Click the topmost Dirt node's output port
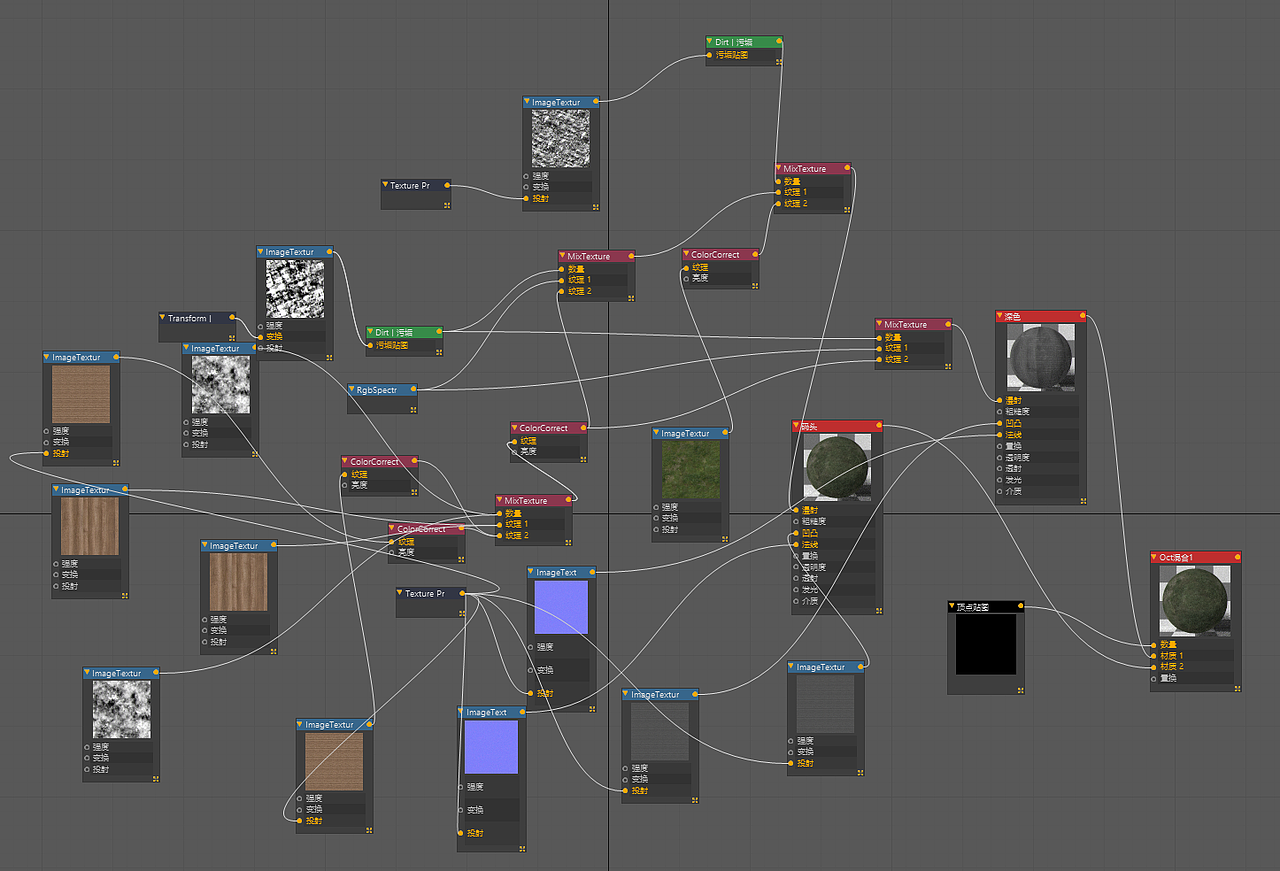The height and width of the screenshot is (871, 1280). point(780,43)
